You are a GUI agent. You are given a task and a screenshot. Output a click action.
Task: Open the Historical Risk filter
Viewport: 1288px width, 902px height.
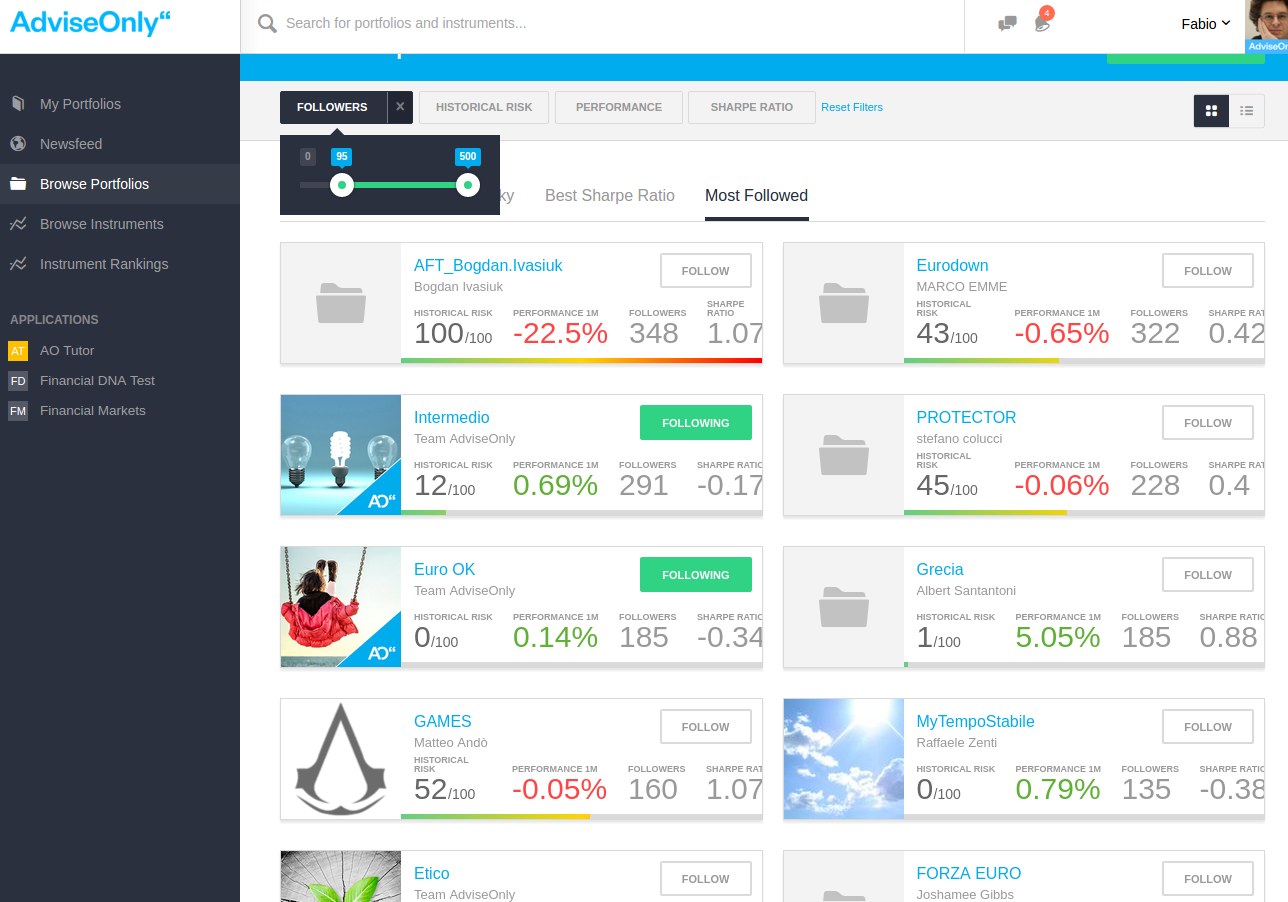point(484,107)
